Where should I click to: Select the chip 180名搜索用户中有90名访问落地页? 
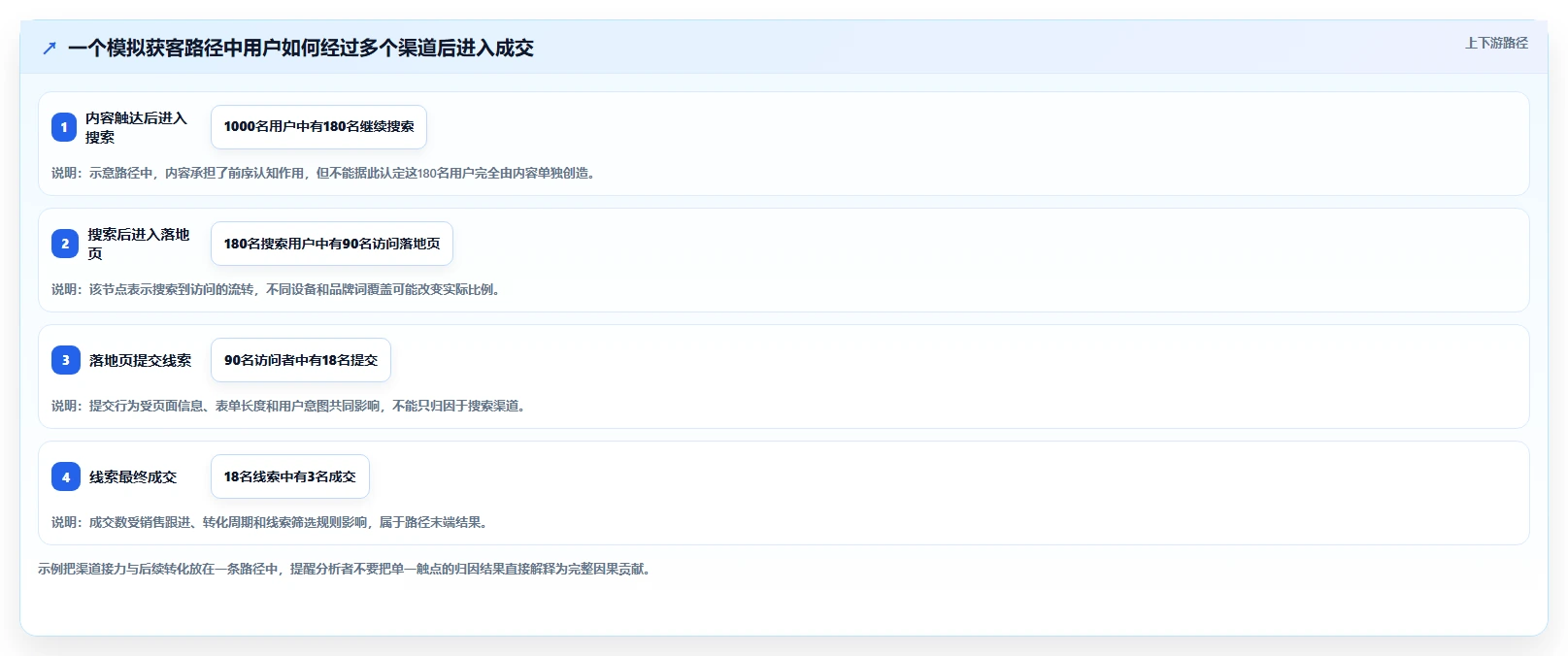click(332, 244)
